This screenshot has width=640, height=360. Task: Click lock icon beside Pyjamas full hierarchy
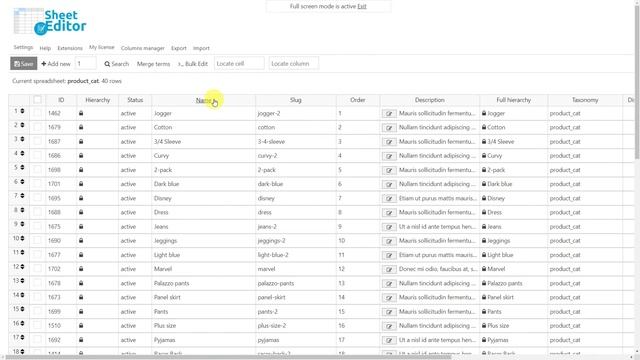(x=484, y=340)
